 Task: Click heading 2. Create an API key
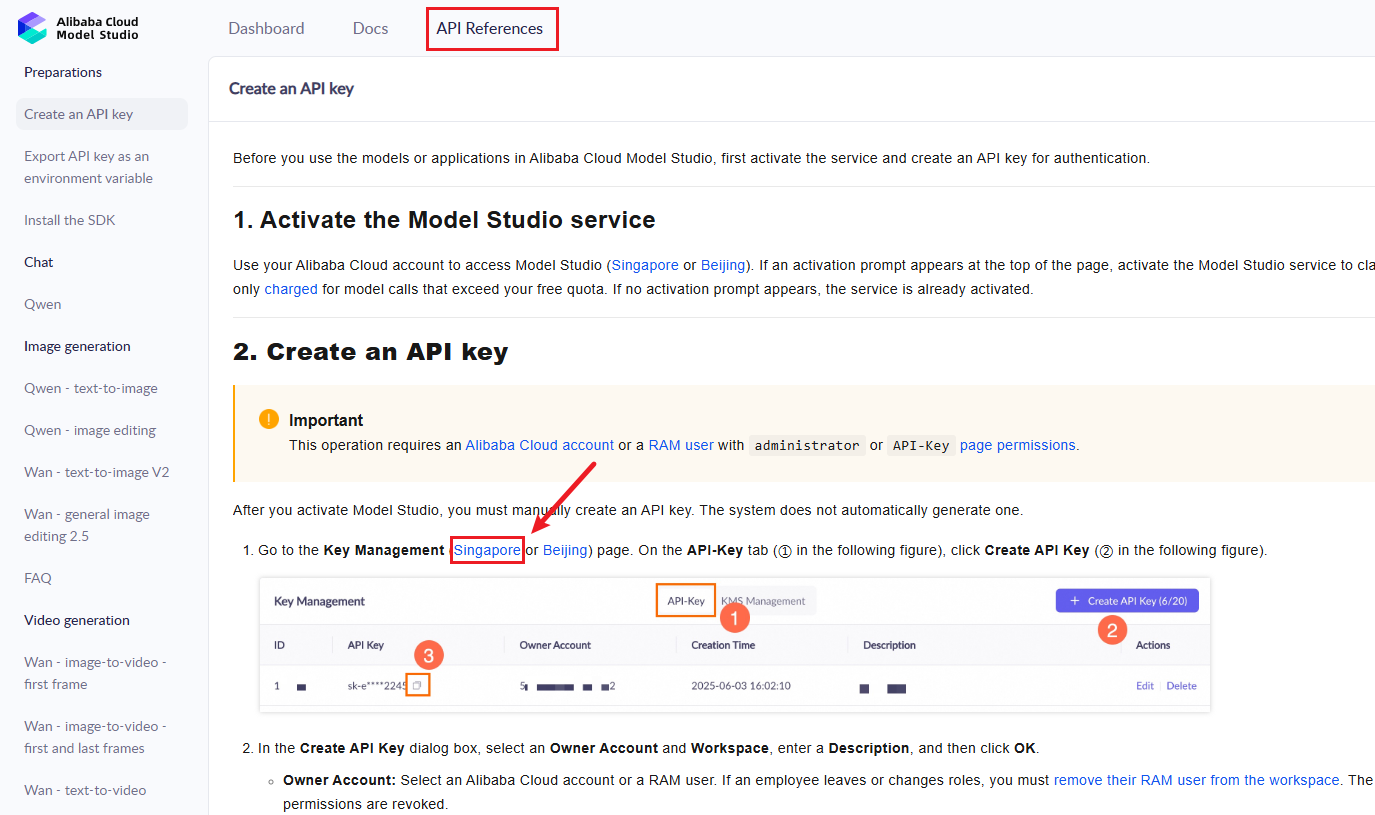pyautogui.click(x=370, y=352)
